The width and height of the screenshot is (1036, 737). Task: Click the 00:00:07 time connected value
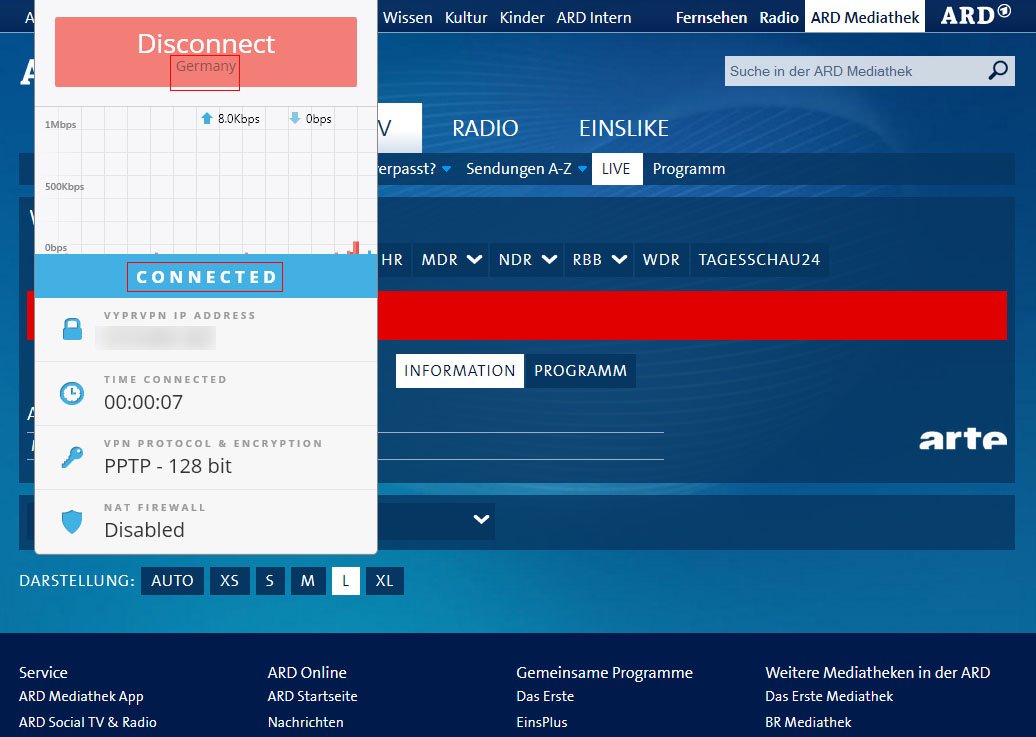[143, 402]
